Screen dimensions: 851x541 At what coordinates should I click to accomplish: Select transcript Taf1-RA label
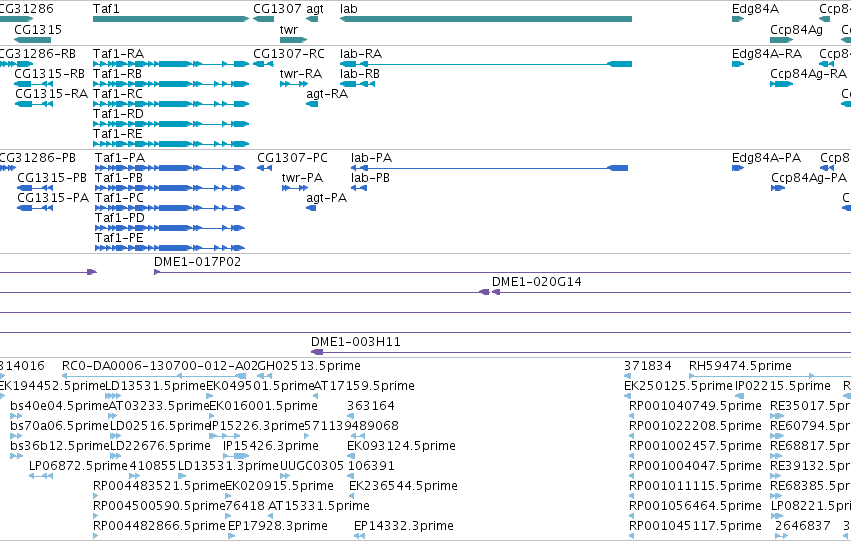point(118,54)
